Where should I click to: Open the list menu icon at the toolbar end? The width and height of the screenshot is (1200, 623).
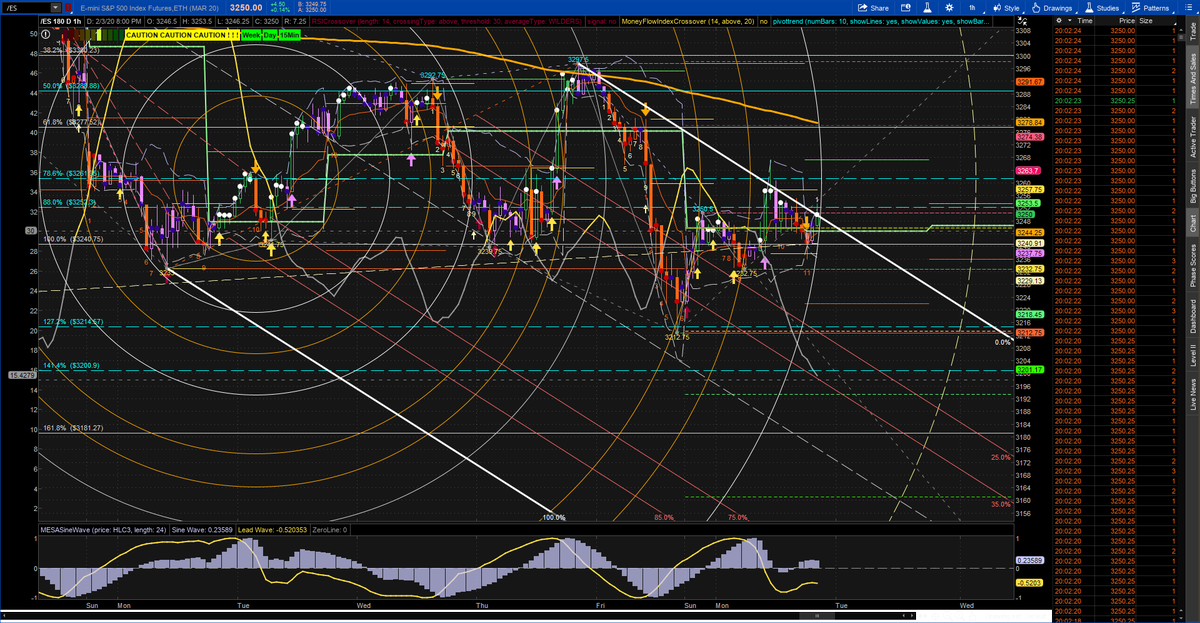point(1188,7)
